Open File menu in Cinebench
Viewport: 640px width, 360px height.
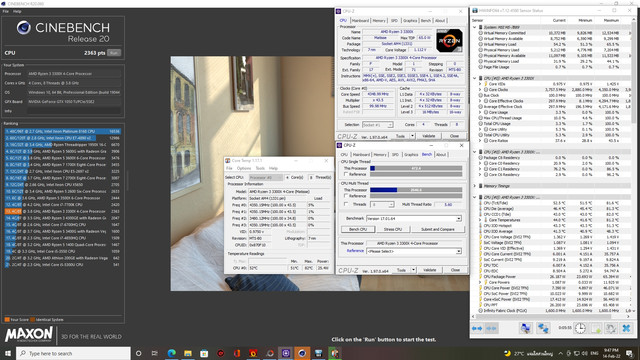click(x=5, y=11)
